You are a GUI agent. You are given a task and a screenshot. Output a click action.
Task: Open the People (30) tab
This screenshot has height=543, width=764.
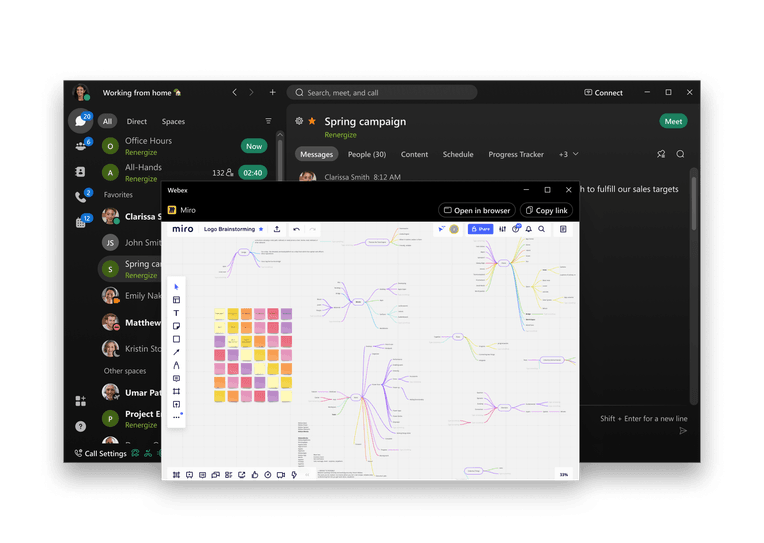pyautogui.click(x=366, y=154)
